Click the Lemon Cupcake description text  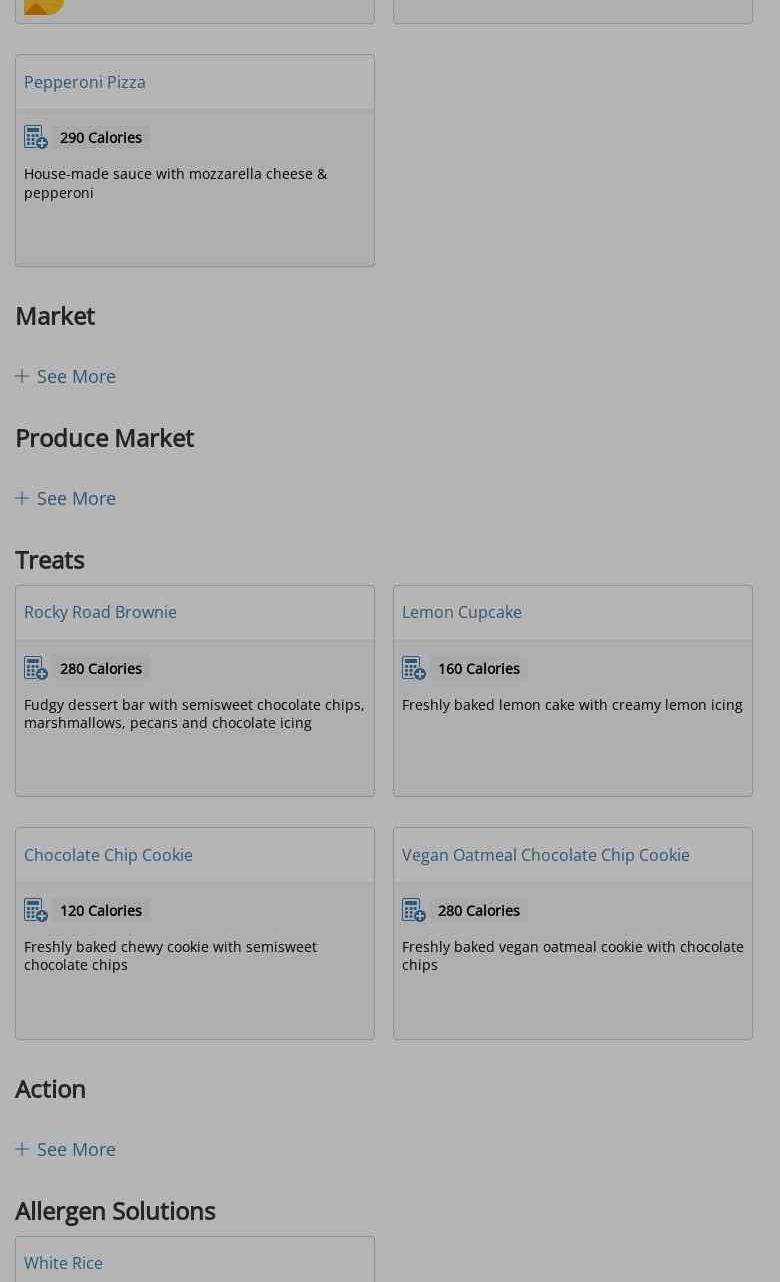[x=572, y=705]
